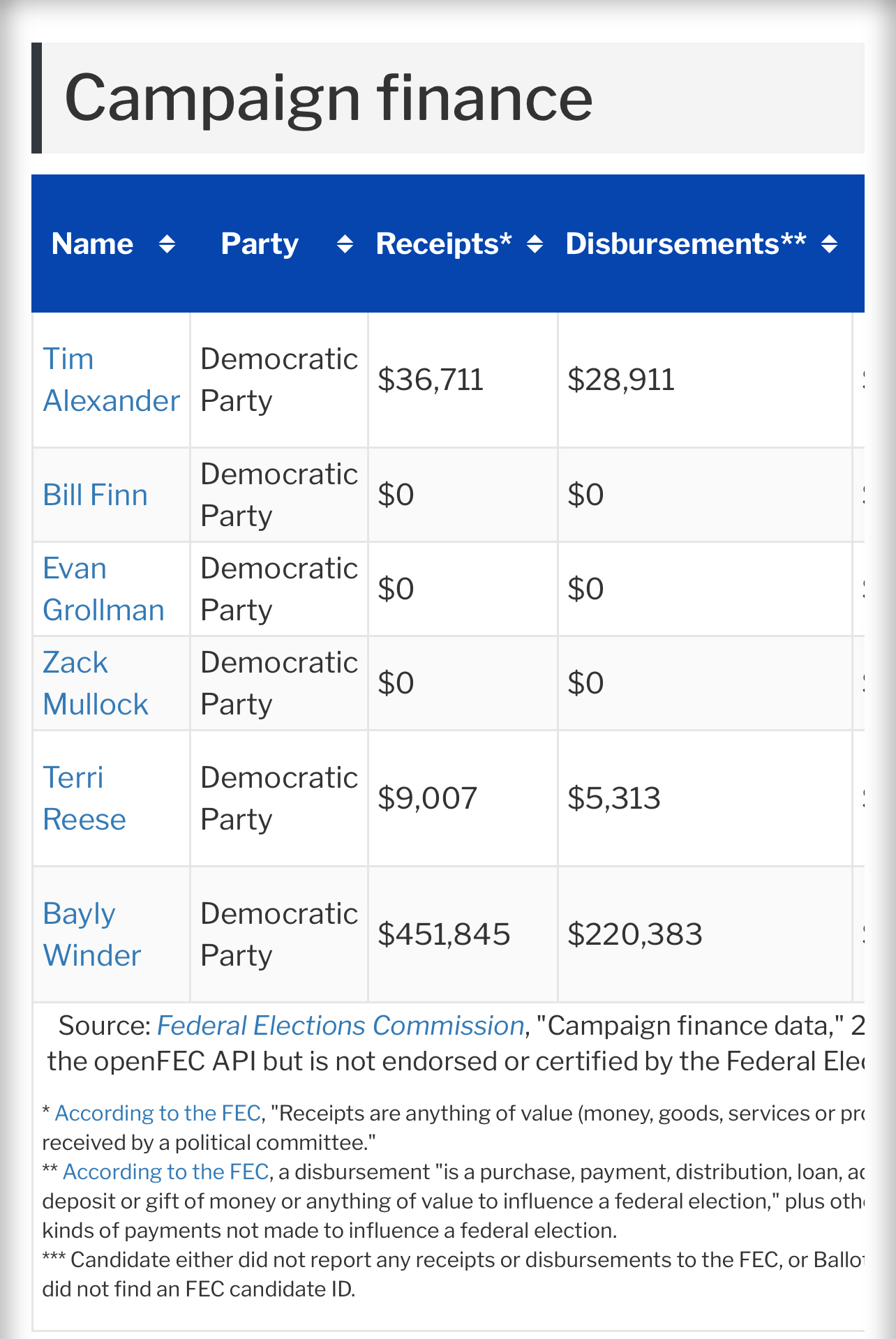Sort table by Name column arrows
The width and height of the screenshot is (896, 1339).
(x=167, y=244)
